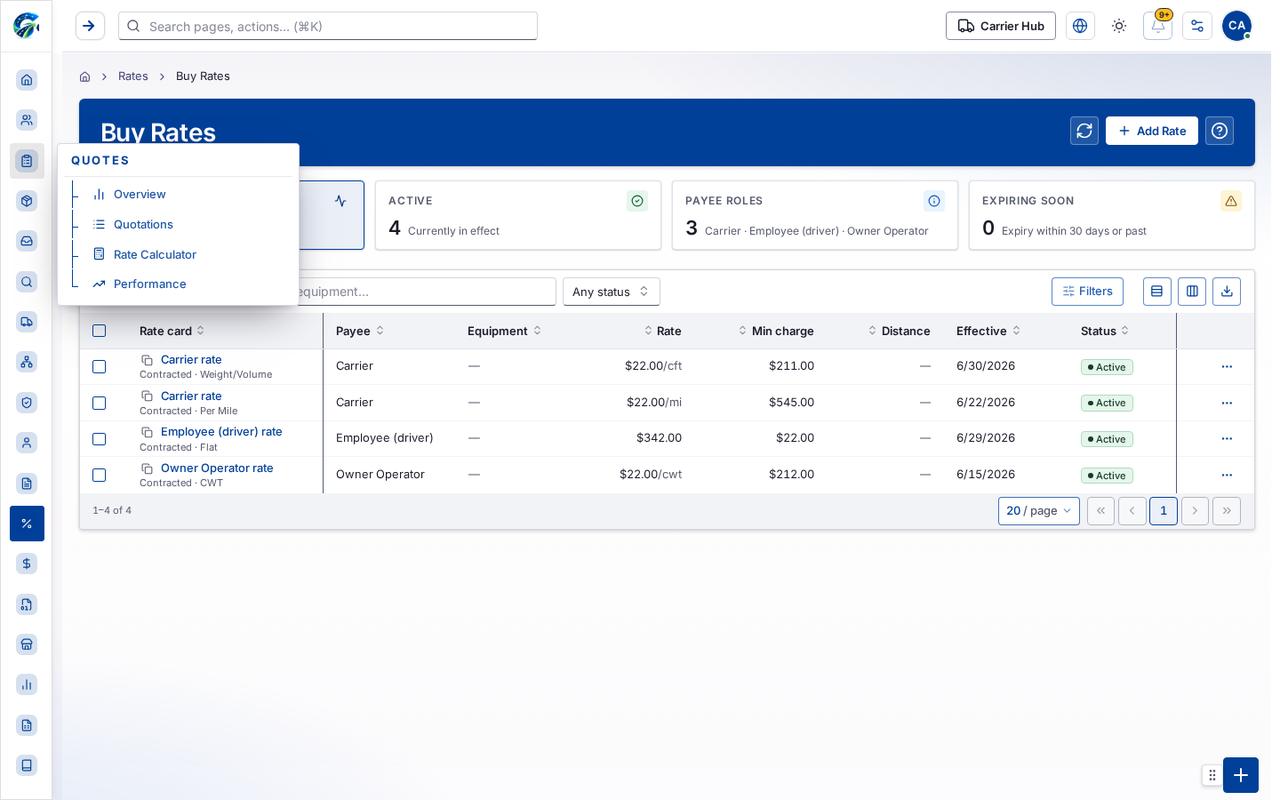Open the Quotes clipboard icon in the sidebar
The image size is (1280, 800).
(27, 161)
